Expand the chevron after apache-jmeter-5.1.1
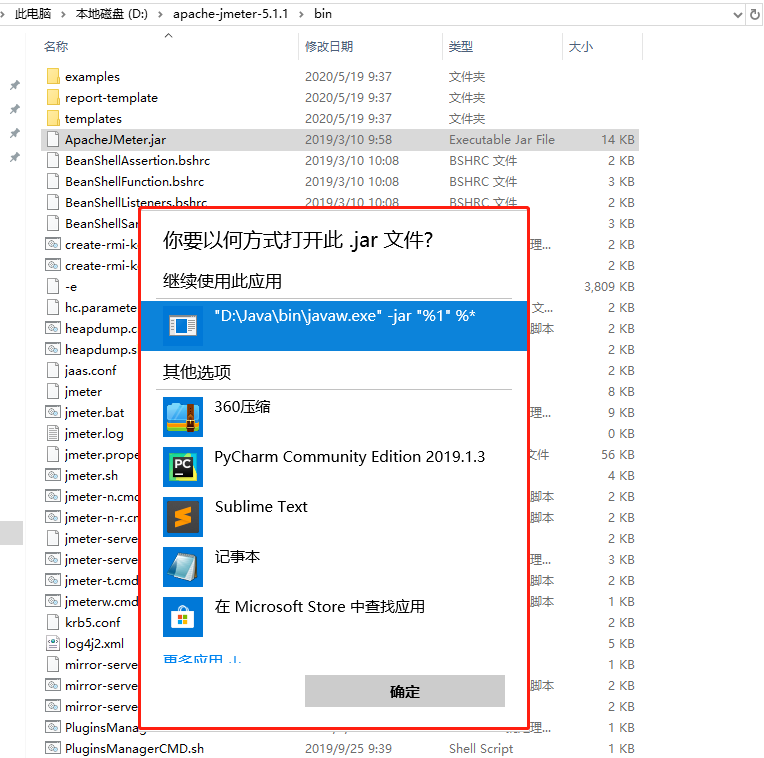 click(301, 14)
